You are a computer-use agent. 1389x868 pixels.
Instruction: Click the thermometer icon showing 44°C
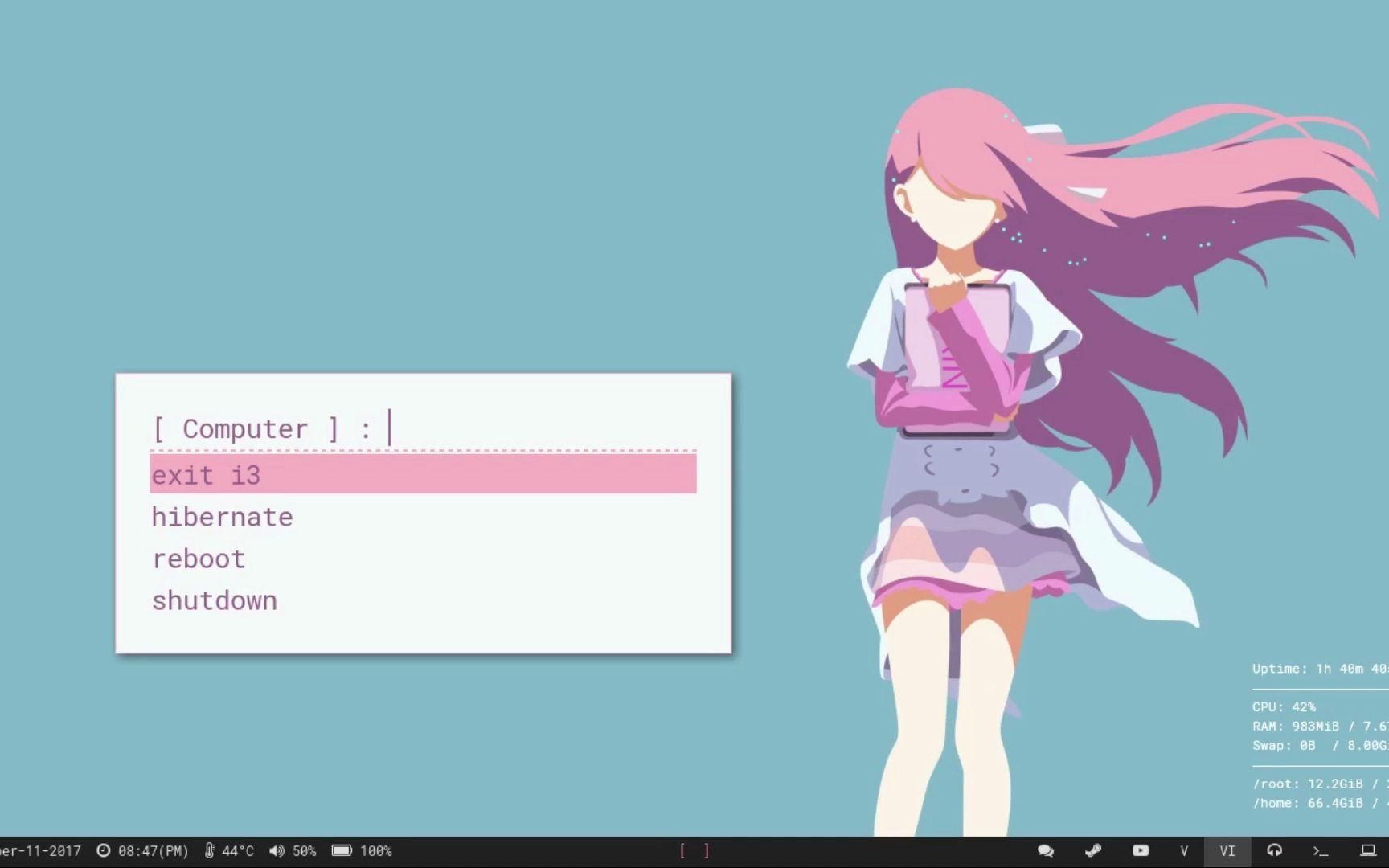click(x=209, y=851)
